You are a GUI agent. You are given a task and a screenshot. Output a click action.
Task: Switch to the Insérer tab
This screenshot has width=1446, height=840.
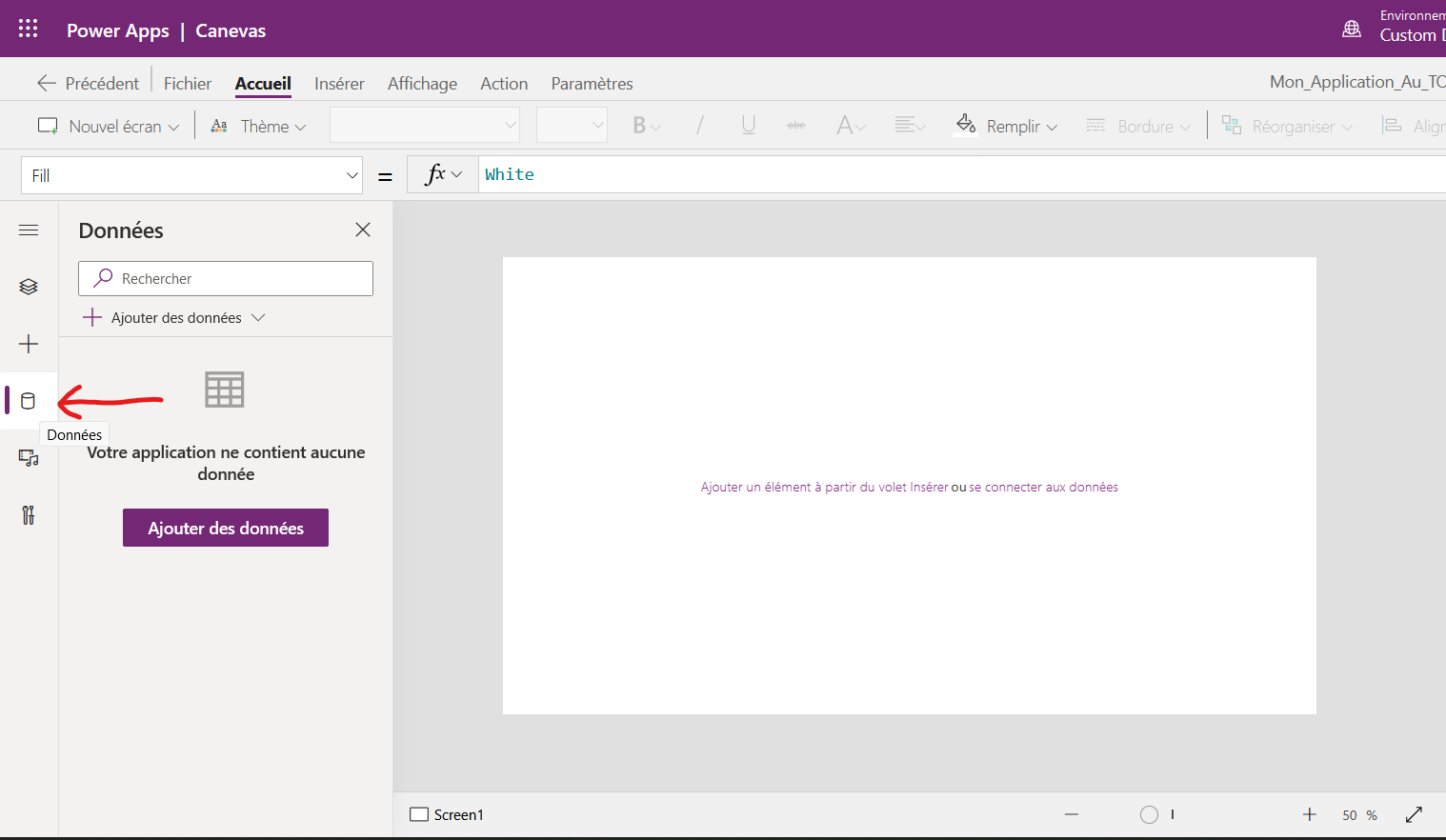(339, 84)
